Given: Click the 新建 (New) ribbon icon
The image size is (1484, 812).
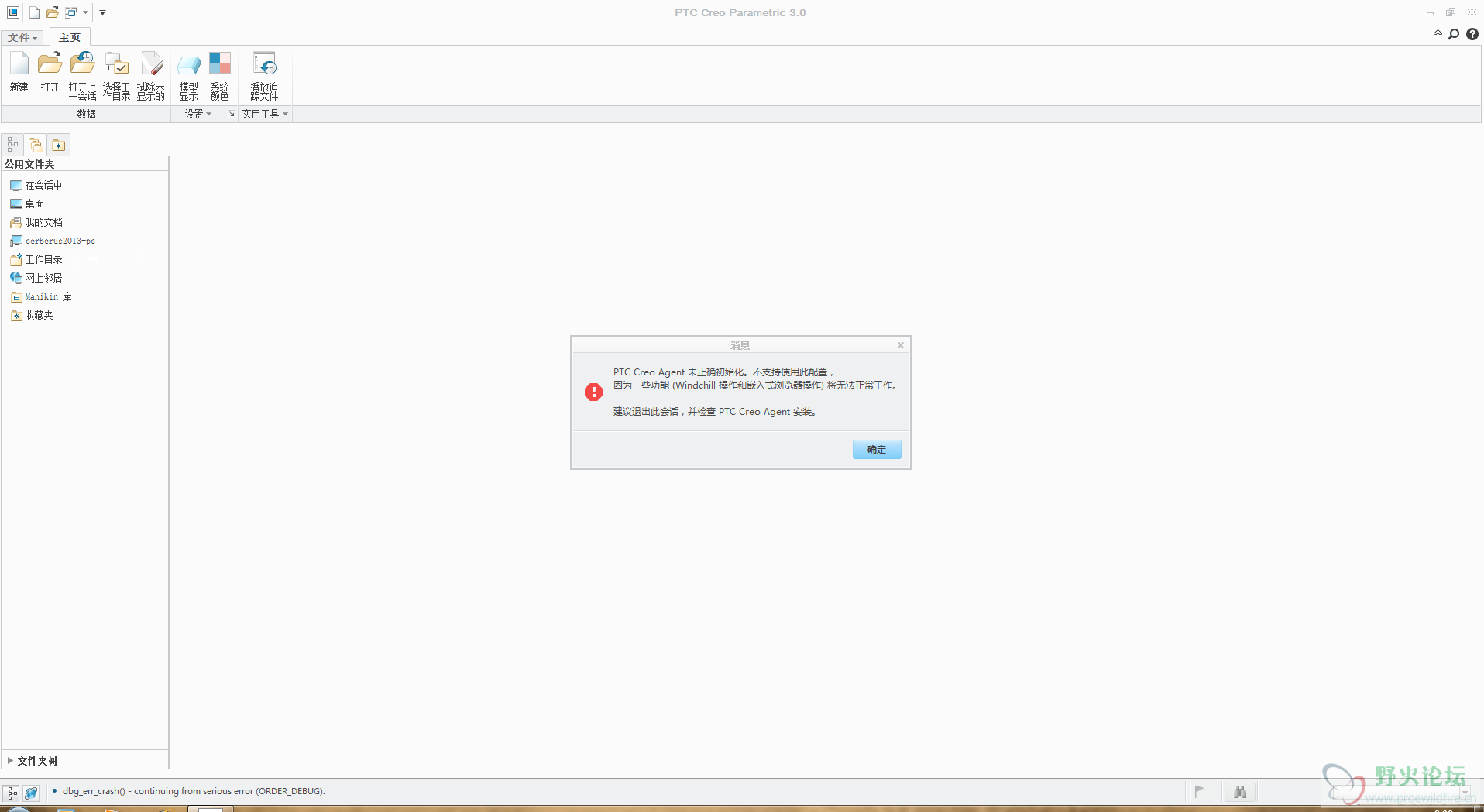Looking at the screenshot, I should 19,72.
